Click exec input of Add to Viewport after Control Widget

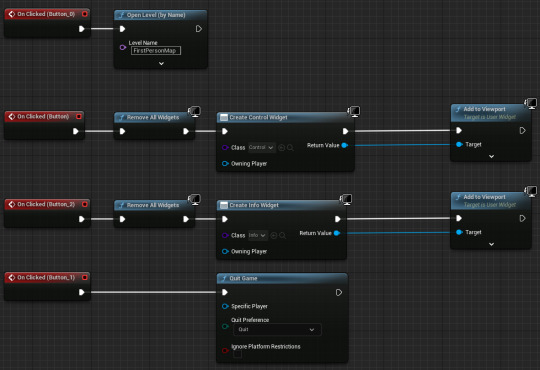point(459,130)
